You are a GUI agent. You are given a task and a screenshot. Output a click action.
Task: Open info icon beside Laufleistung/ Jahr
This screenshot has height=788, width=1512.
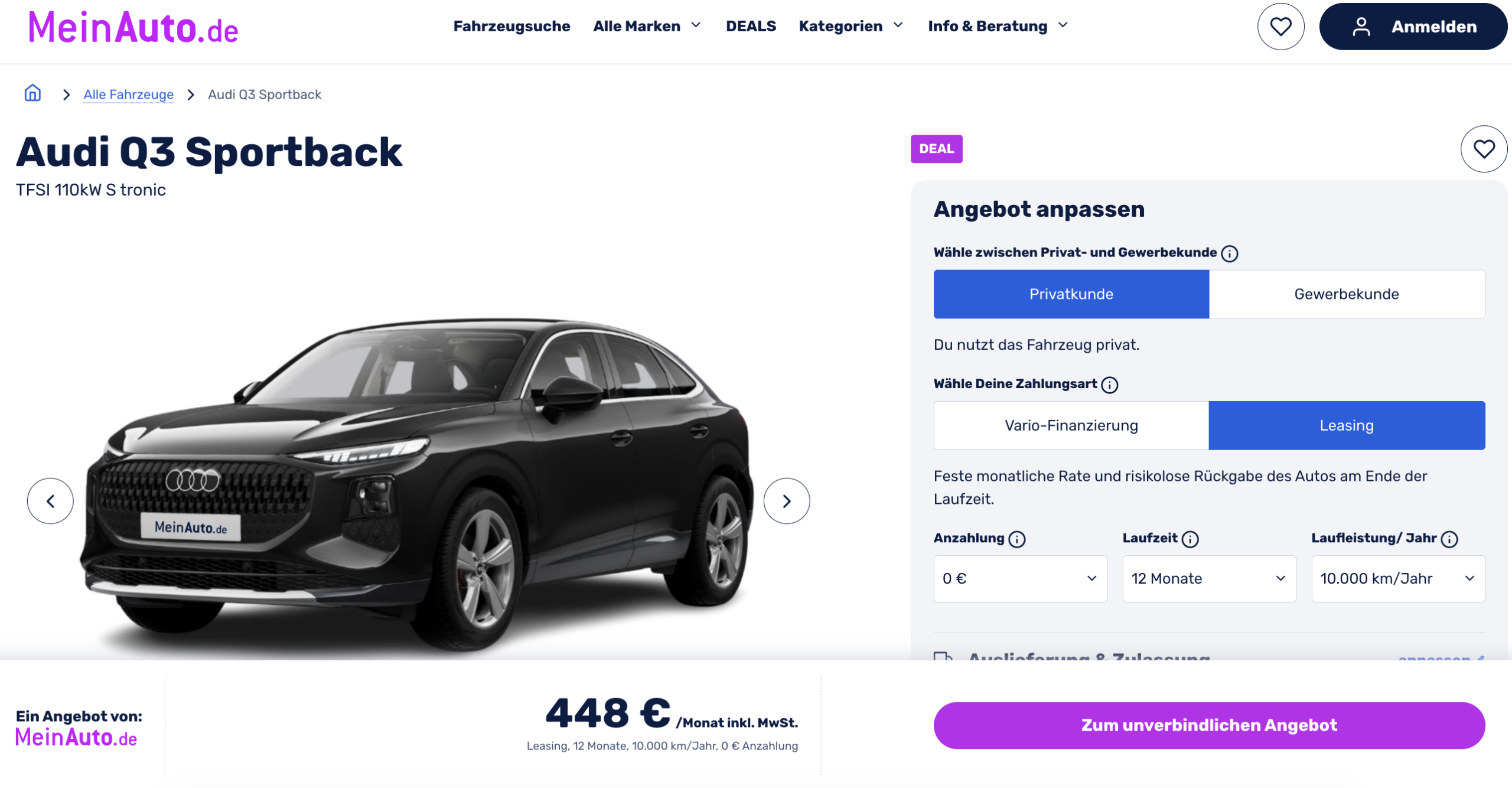tap(1449, 539)
